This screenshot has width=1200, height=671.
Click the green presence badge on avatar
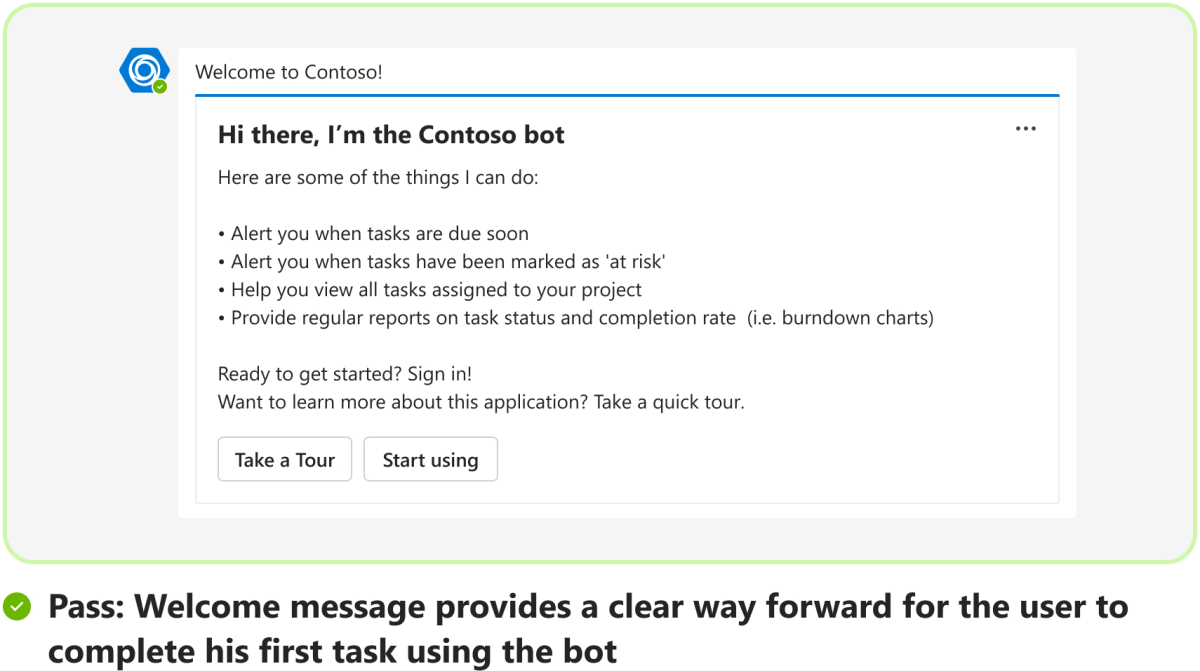click(160, 87)
